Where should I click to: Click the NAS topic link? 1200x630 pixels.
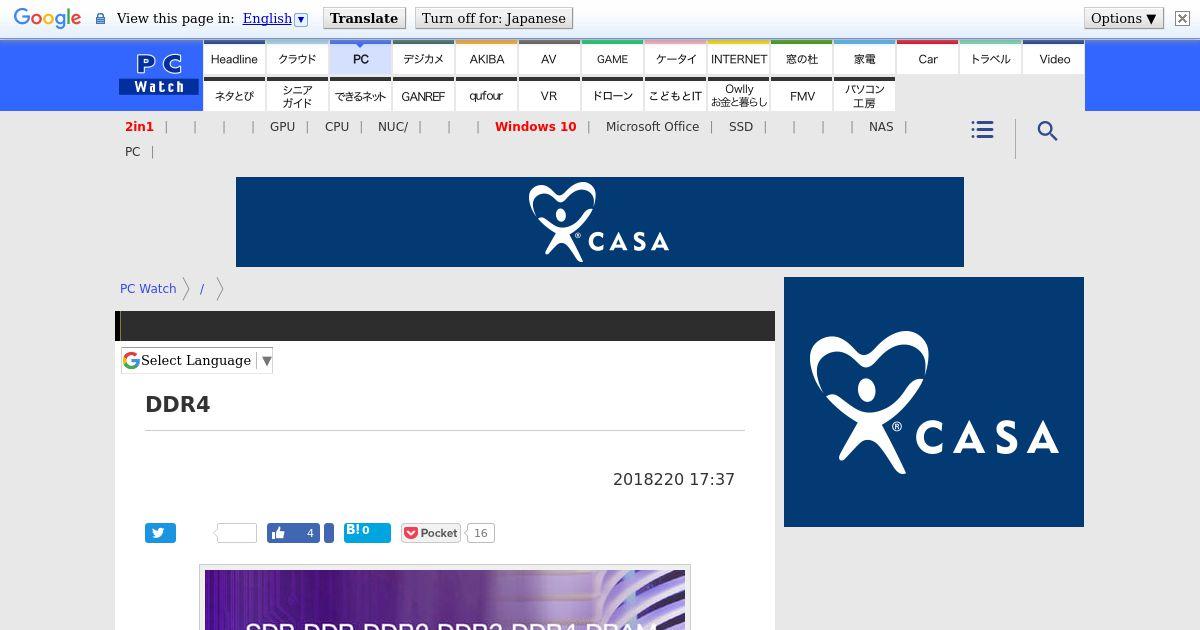click(x=881, y=127)
